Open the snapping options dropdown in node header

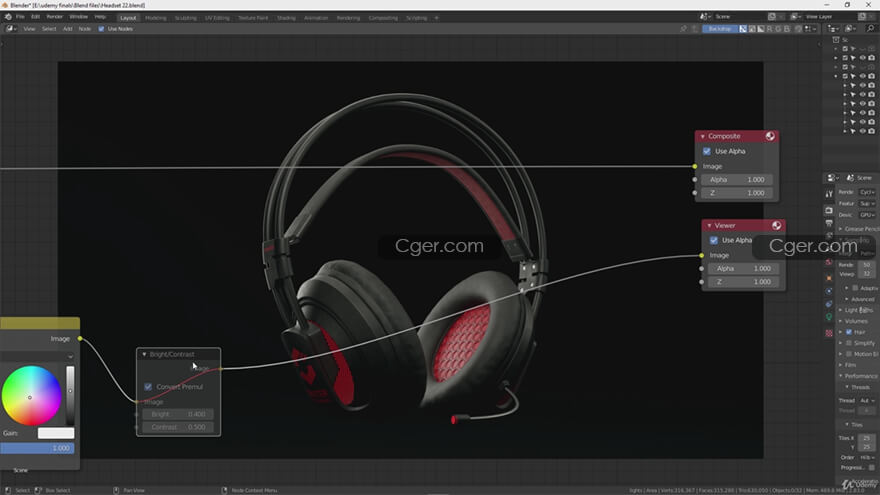810,29
